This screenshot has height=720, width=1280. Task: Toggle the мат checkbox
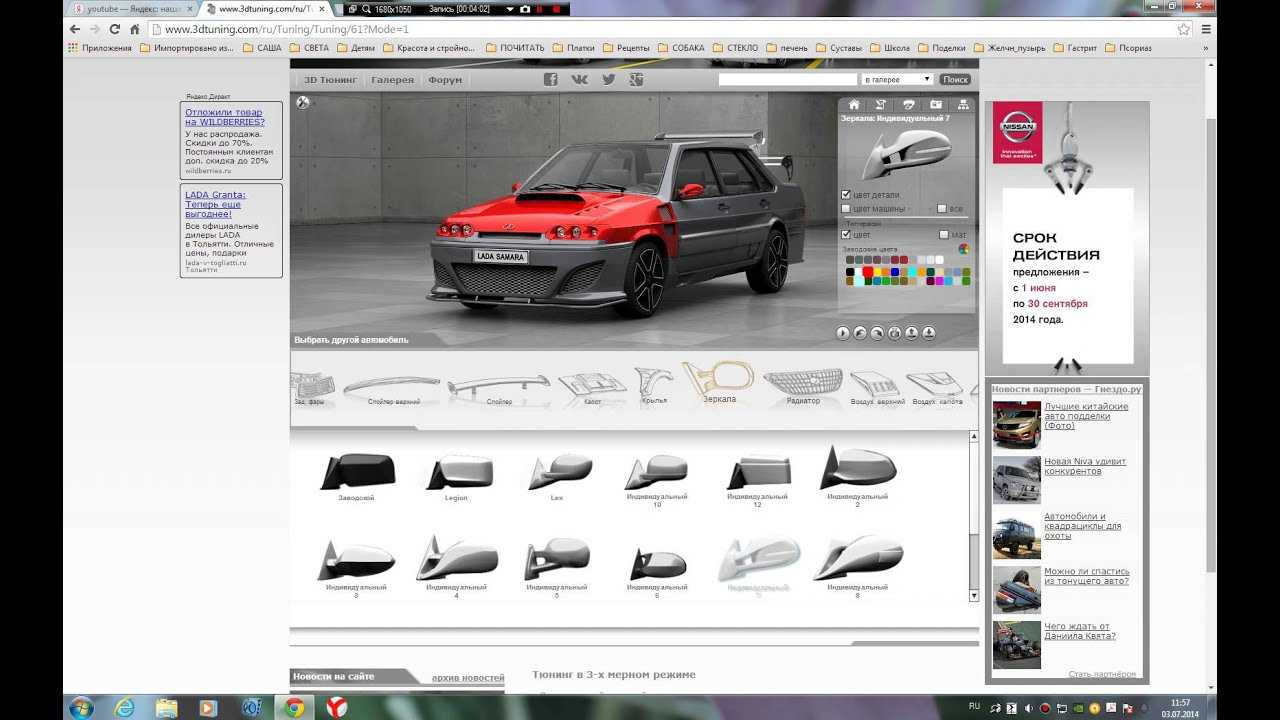click(944, 235)
